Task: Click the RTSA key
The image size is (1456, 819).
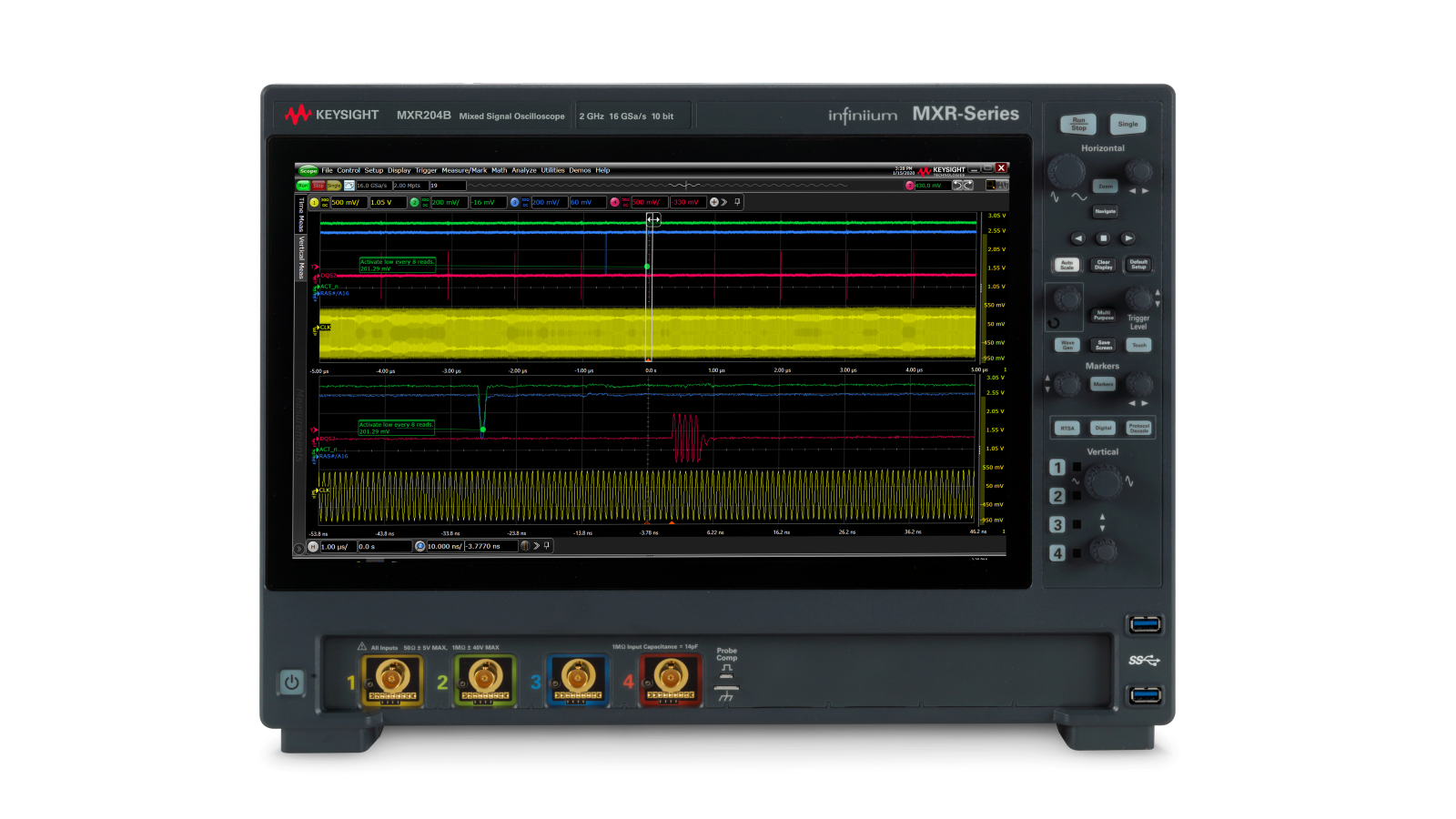Action: coord(1067,428)
